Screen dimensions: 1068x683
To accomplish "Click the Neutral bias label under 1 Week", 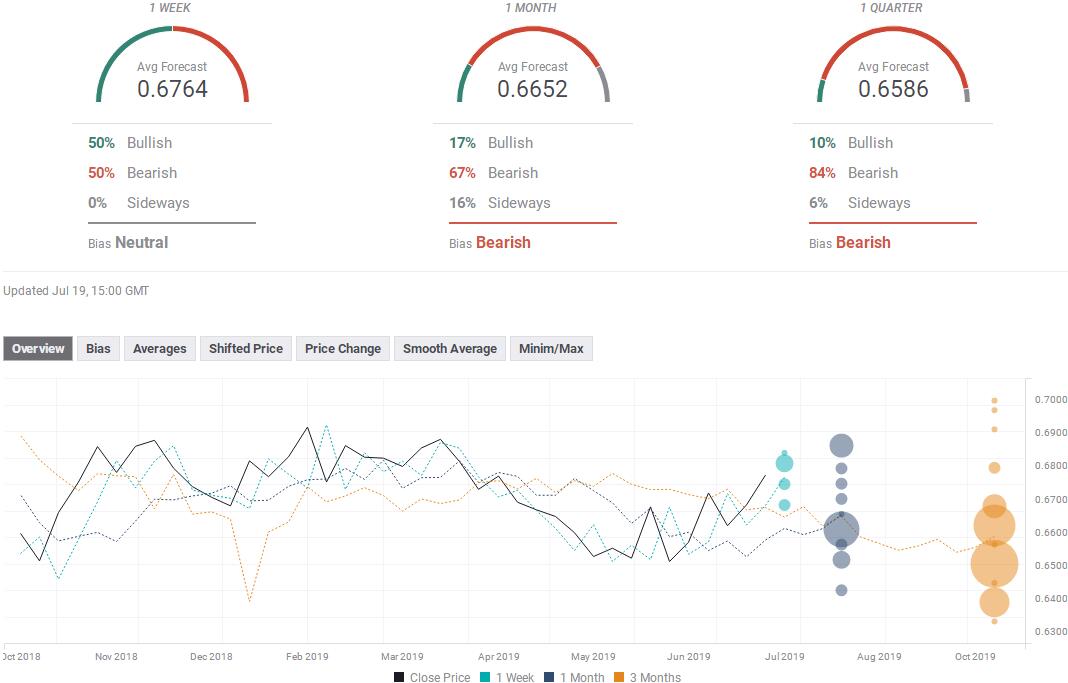I will [x=141, y=243].
